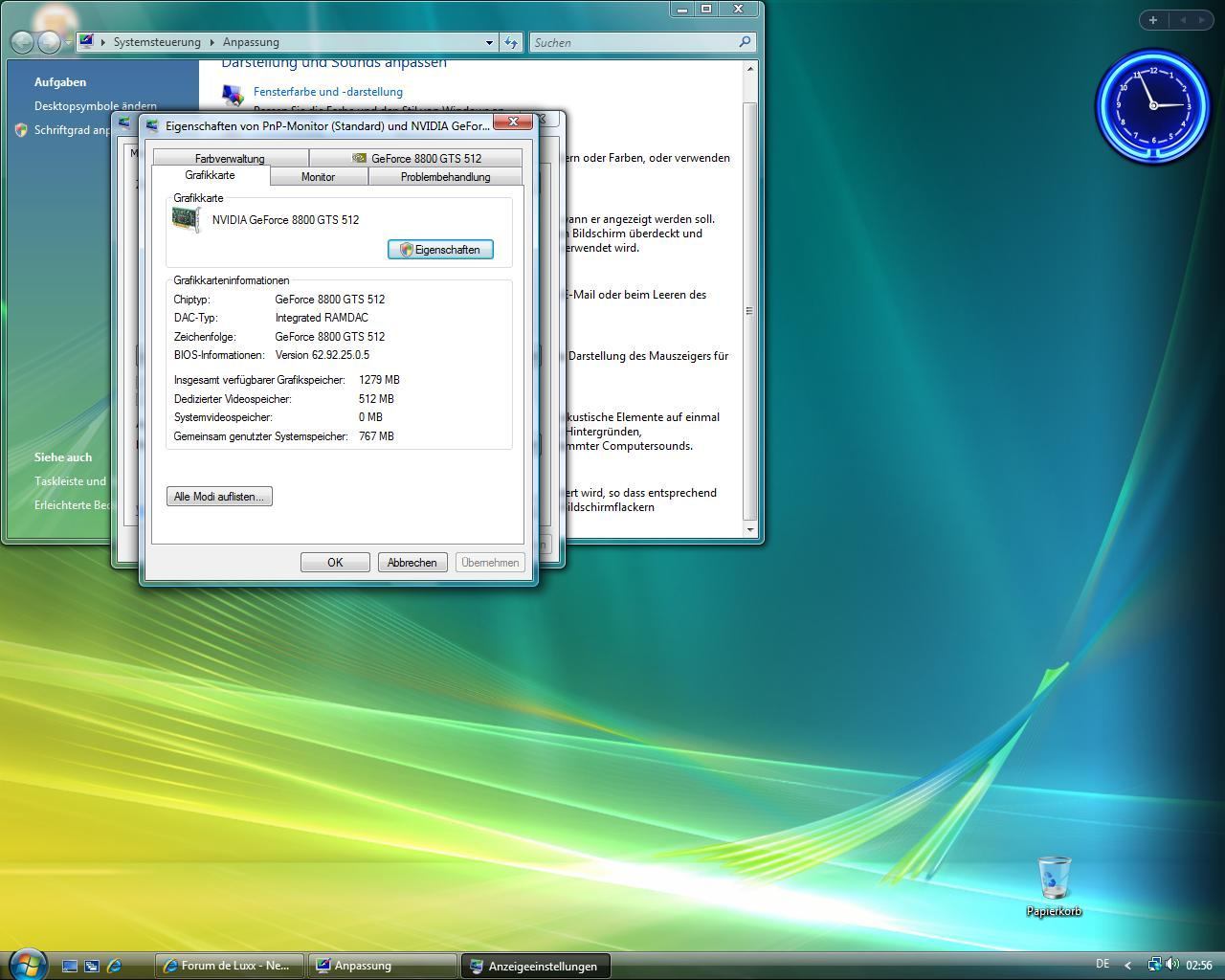Switch to the Monitor tab

(318, 177)
